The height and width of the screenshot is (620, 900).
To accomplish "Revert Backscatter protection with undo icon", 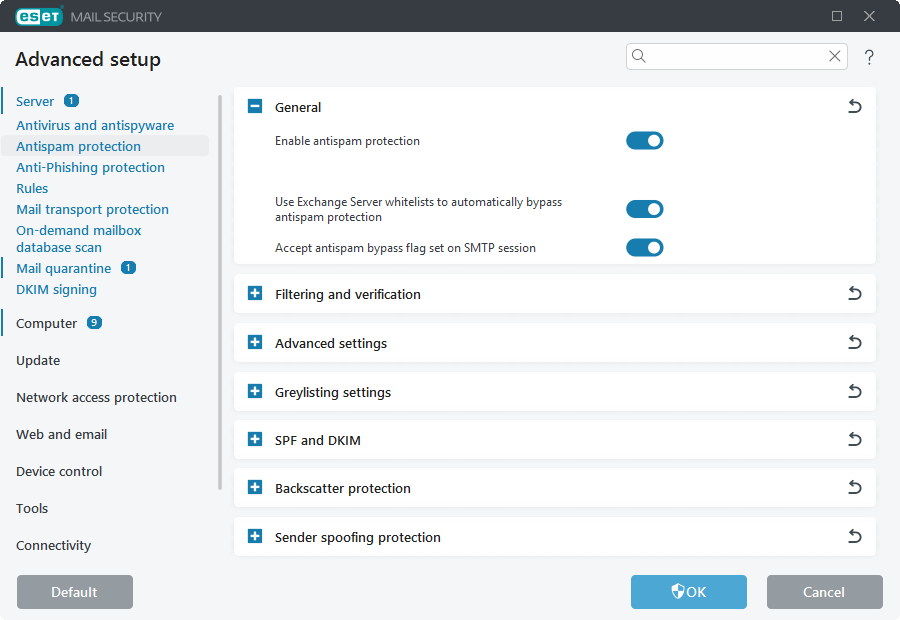I will 855,487.
